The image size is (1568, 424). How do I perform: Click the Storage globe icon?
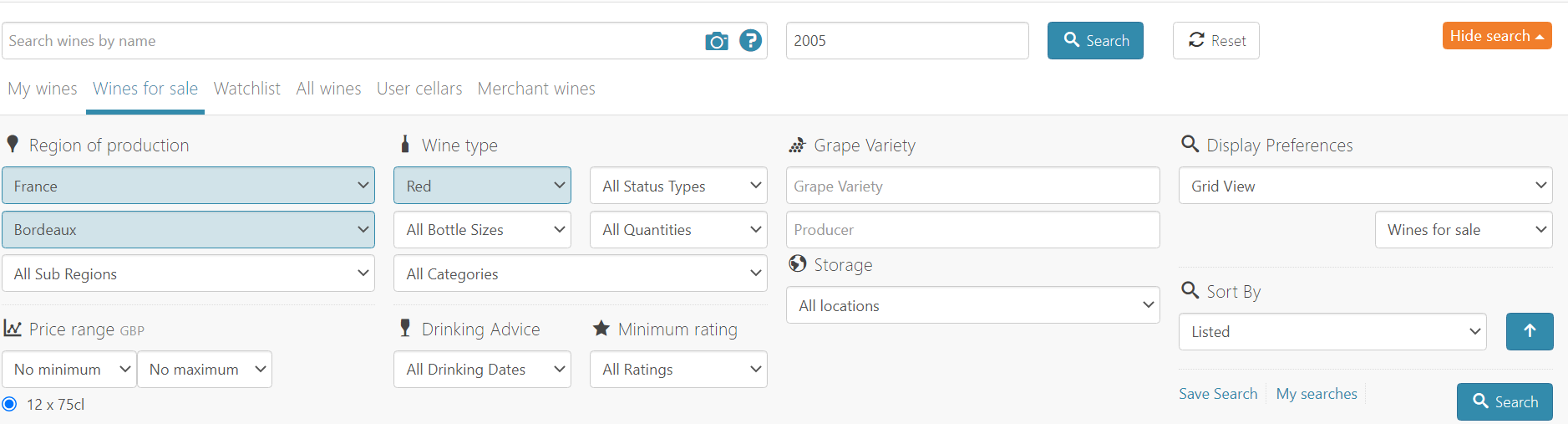click(x=798, y=264)
